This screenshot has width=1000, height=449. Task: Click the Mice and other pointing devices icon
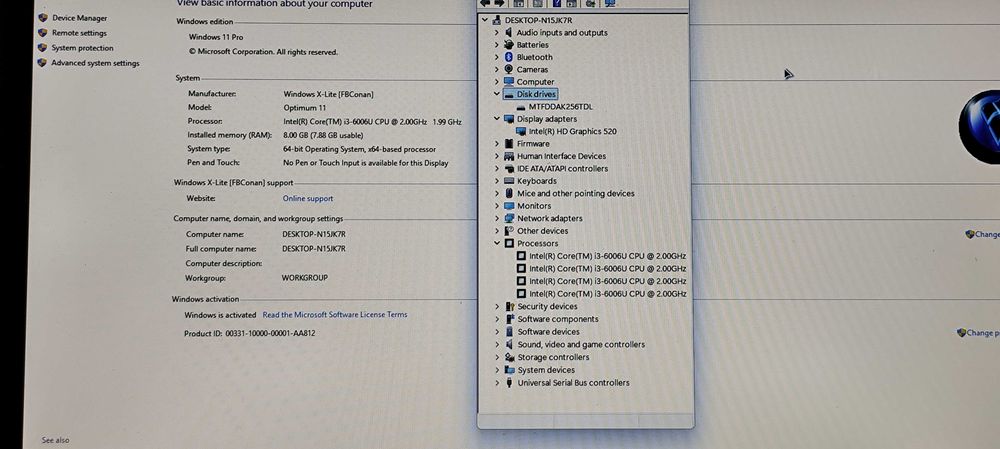[509, 193]
